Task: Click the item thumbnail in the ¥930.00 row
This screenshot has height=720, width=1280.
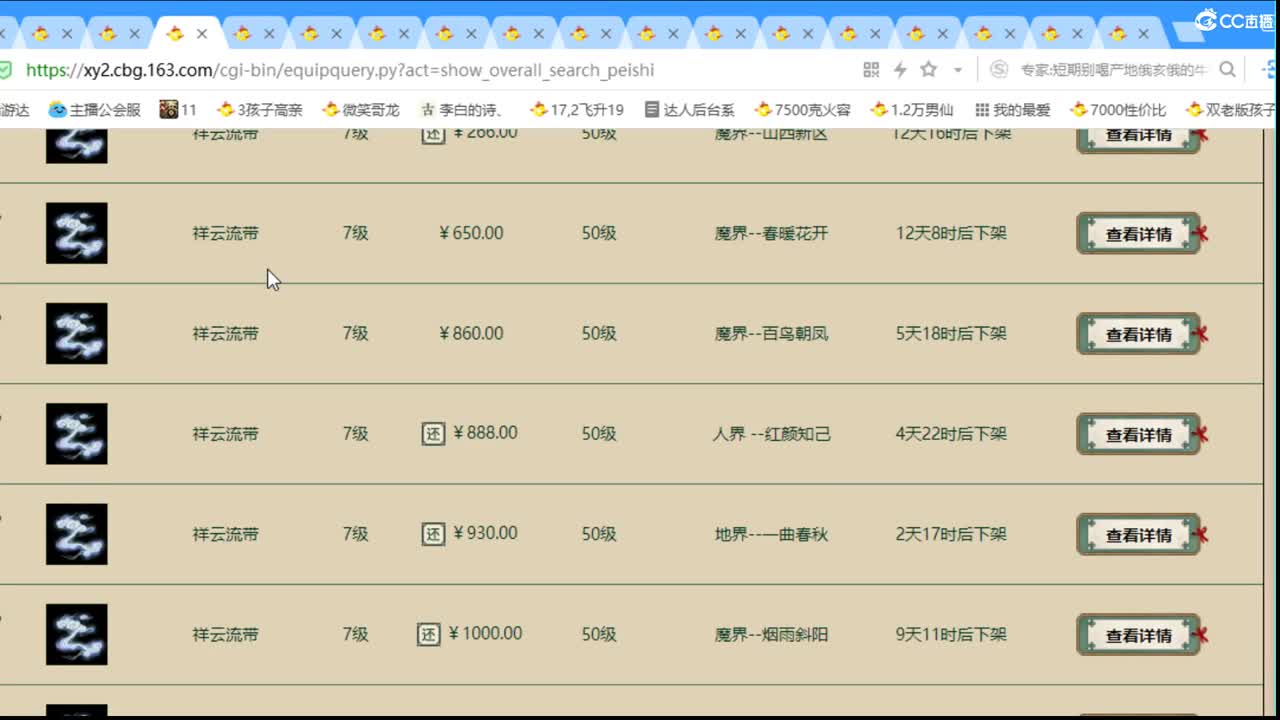Action: [77, 534]
